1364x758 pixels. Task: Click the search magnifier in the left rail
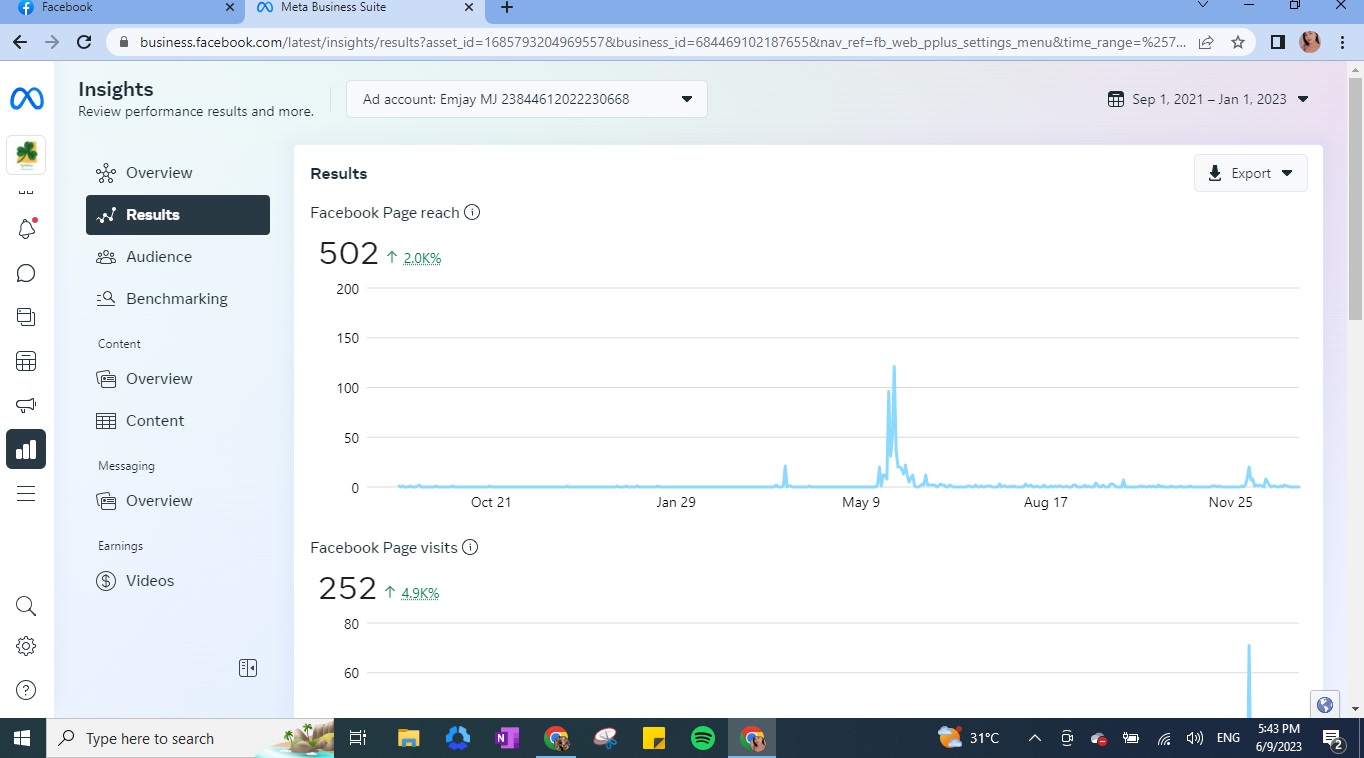tap(26, 606)
